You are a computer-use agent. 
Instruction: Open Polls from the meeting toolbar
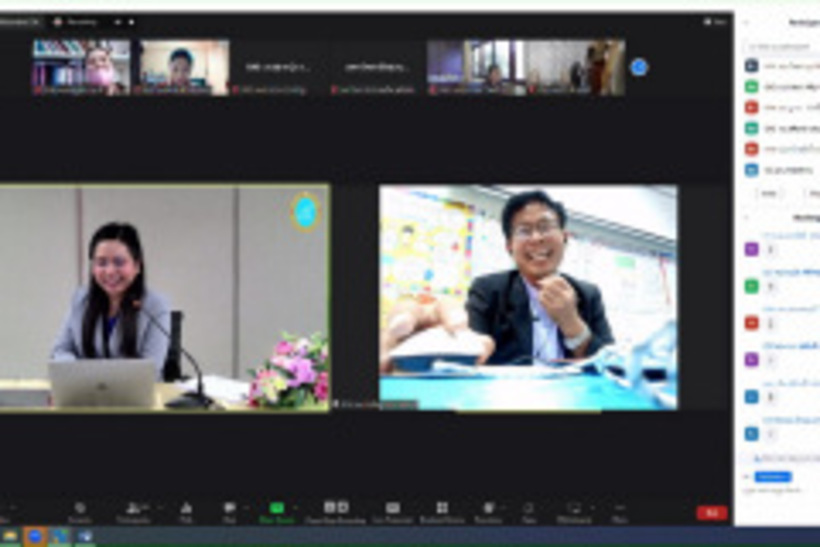click(x=186, y=512)
